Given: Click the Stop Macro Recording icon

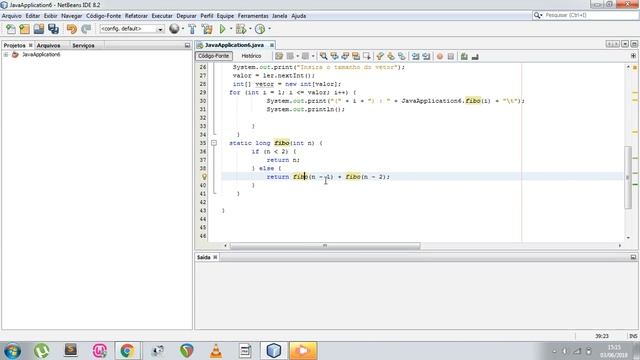Looking at the screenshot, I should pyautogui.click(x=451, y=56).
